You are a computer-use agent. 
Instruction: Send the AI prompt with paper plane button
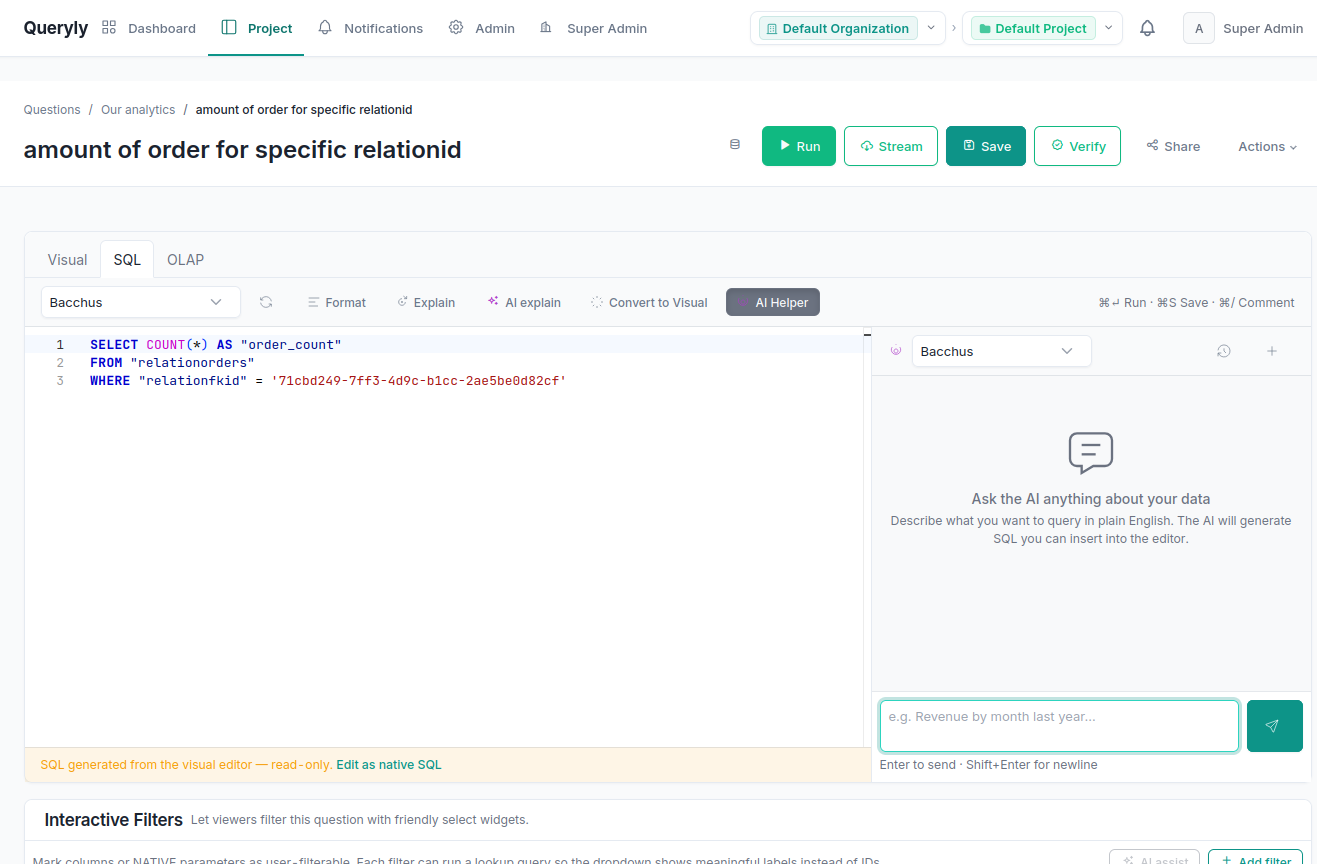(1274, 726)
